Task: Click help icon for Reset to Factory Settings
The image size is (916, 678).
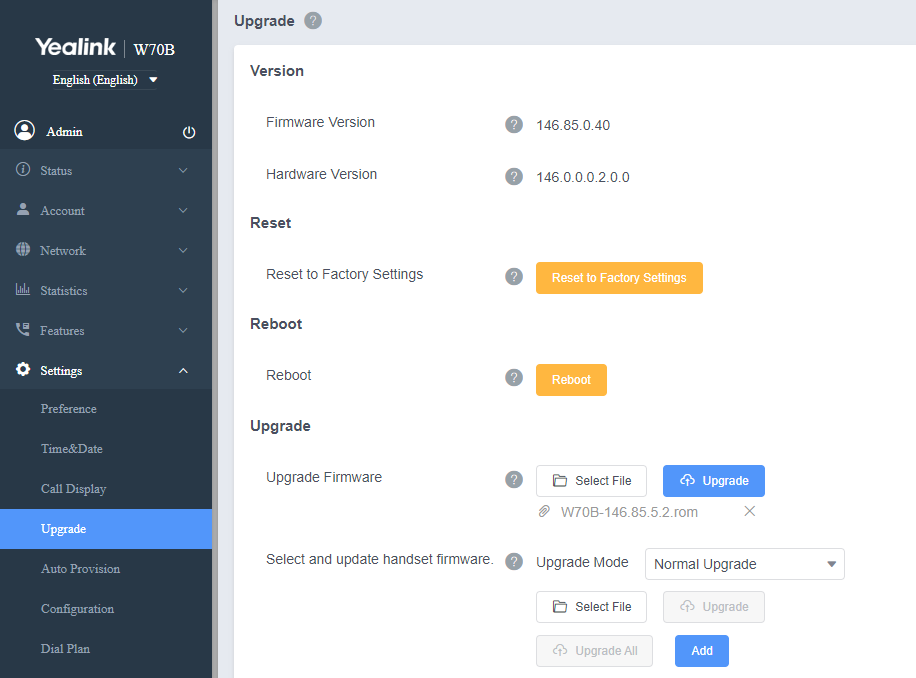Action: tap(514, 276)
